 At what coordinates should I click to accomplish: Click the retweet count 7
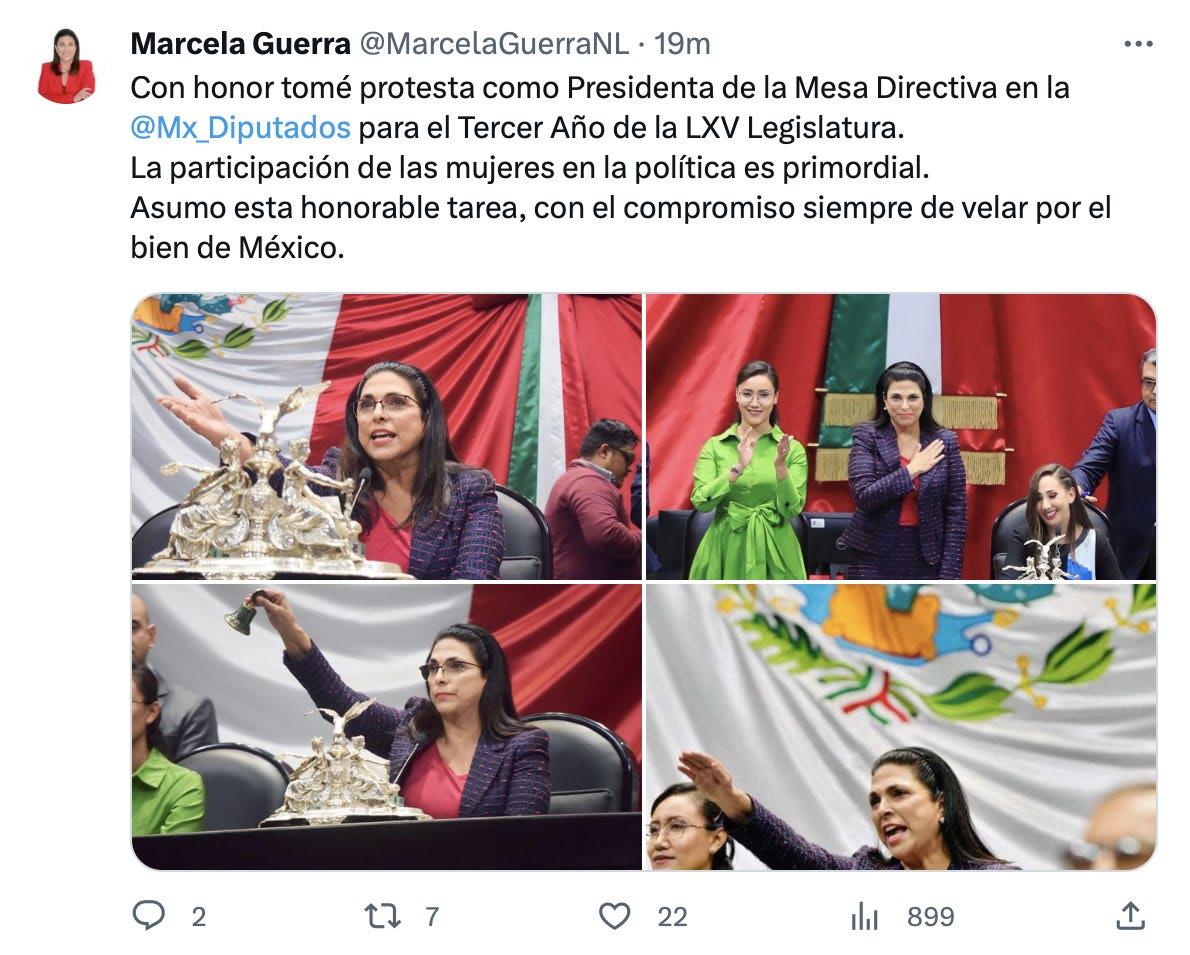coord(432,917)
